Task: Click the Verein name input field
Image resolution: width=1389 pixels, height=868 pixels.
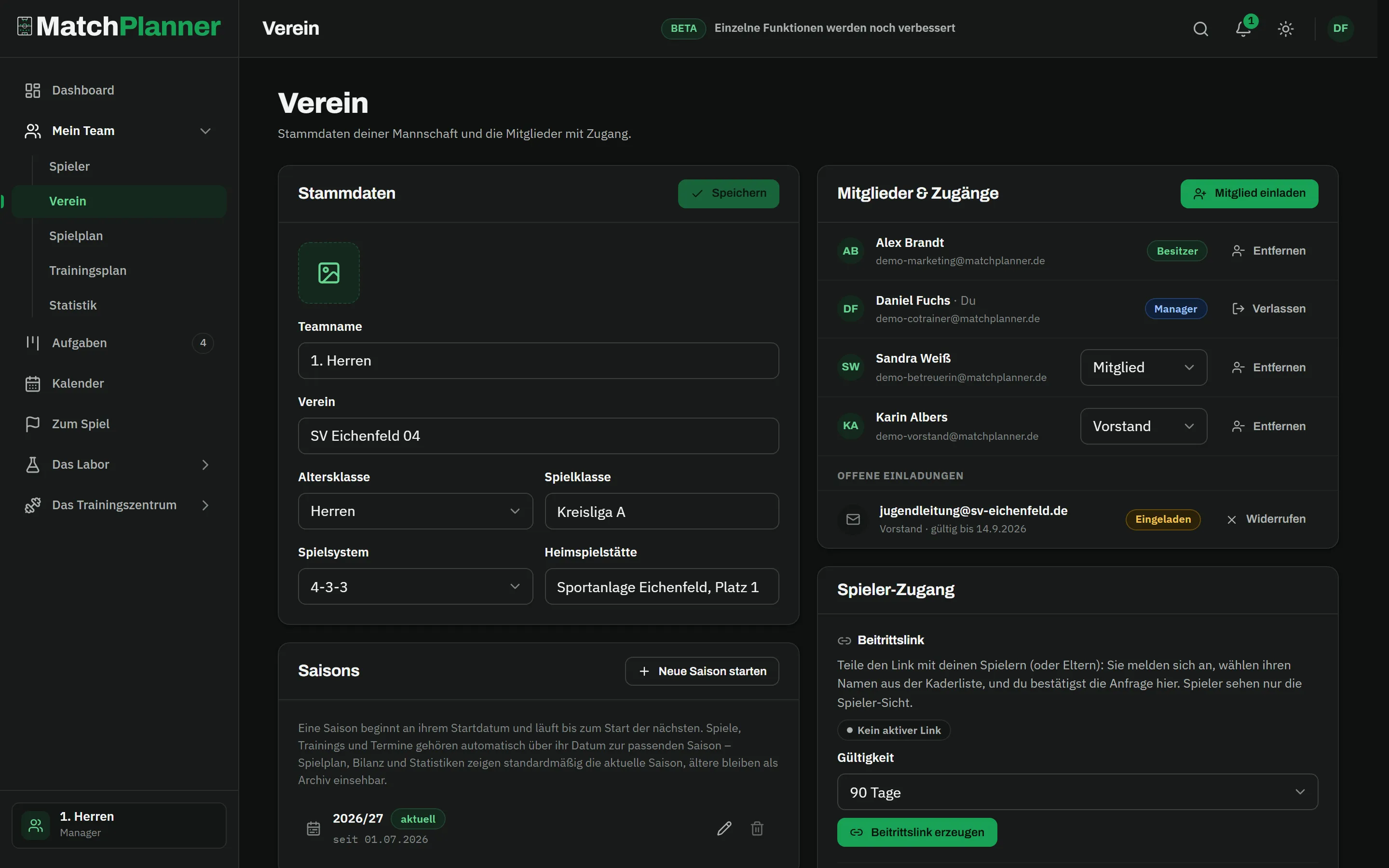Action: click(538, 436)
